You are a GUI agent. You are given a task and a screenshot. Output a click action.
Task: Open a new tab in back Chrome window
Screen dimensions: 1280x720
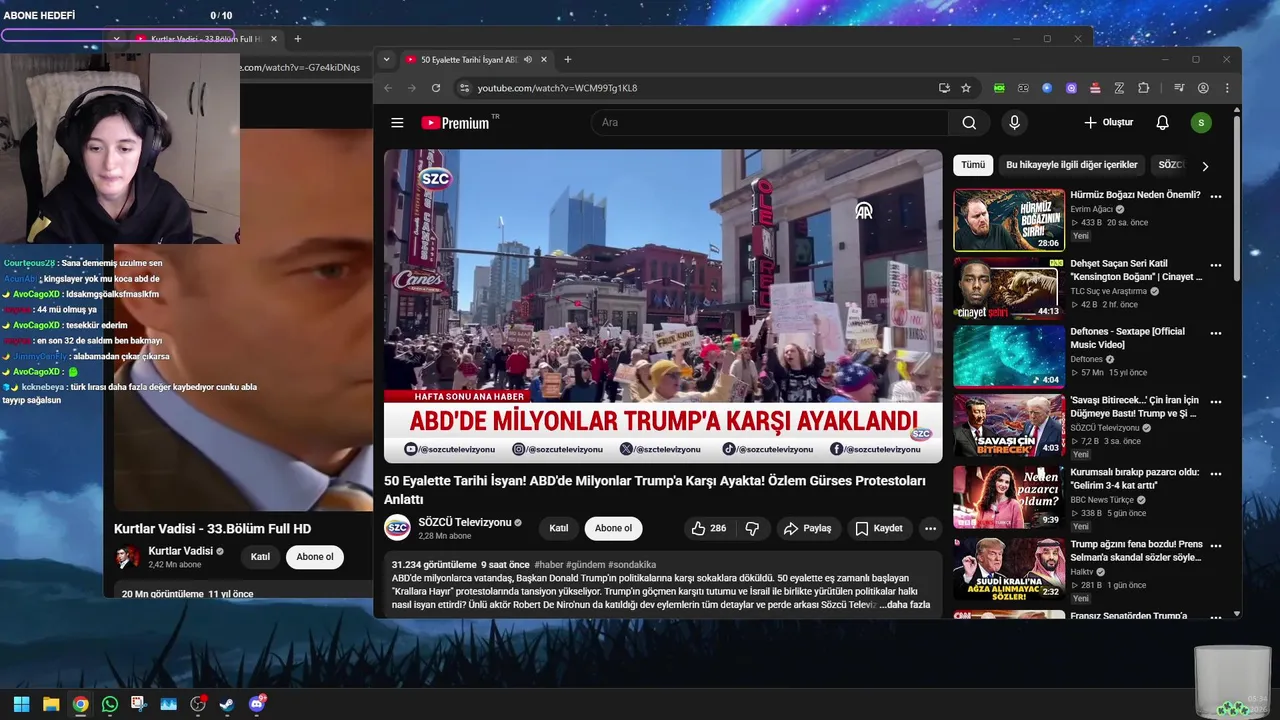pyautogui.click(x=297, y=39)
